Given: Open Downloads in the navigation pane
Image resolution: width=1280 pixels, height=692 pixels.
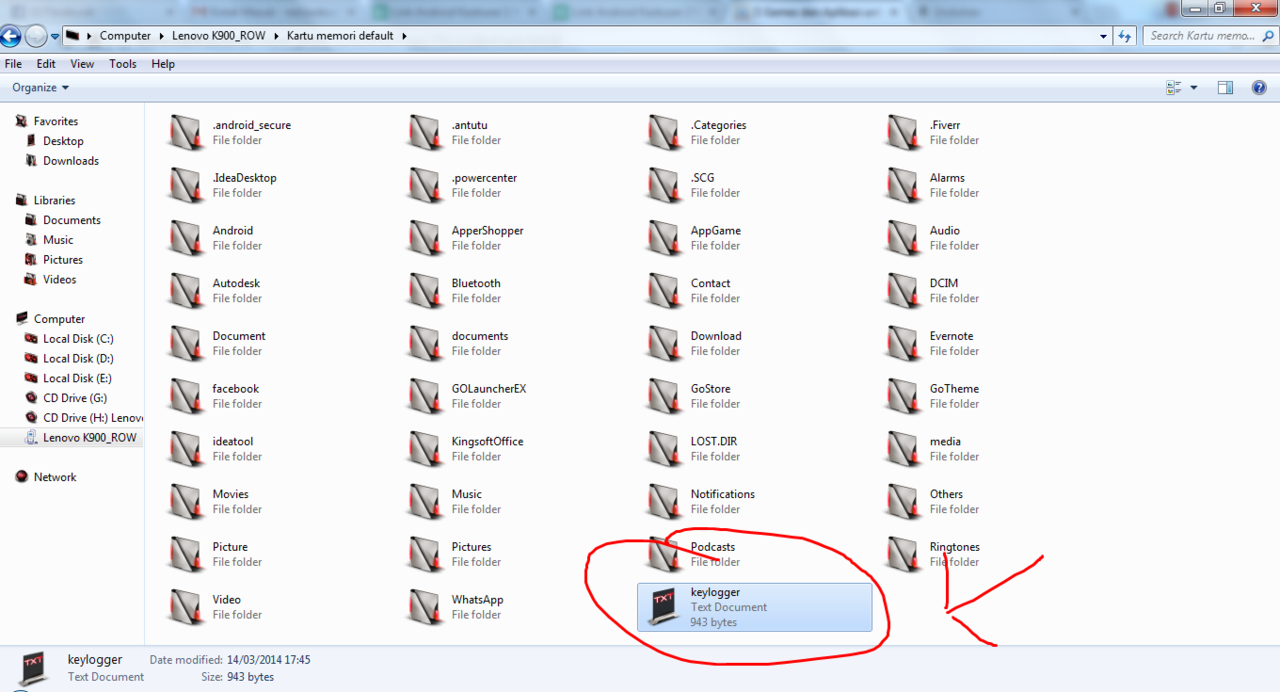Looking at the screenshot, I should pyautogui.click(x=71, y=161).
